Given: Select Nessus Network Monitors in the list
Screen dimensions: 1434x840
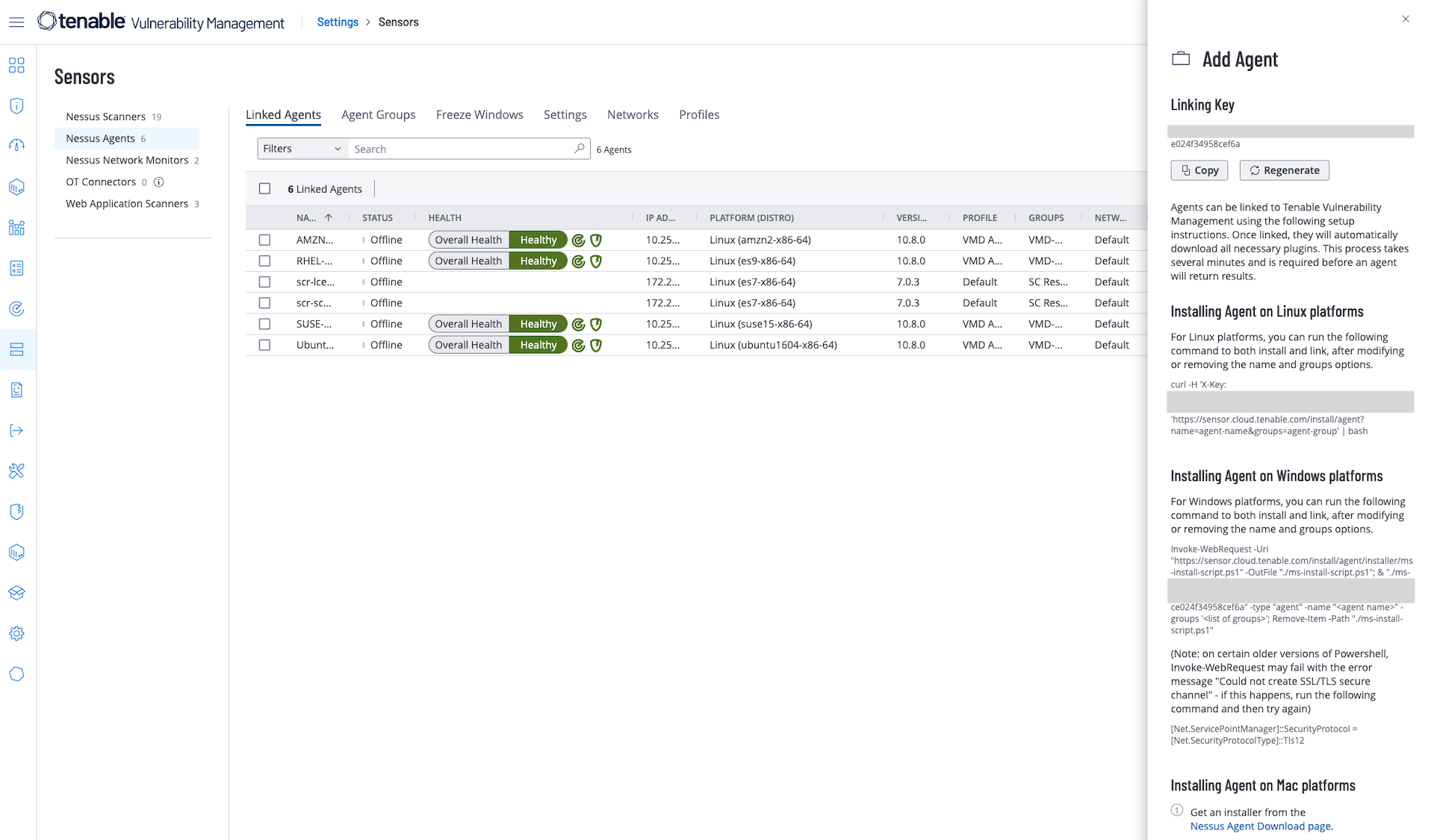Looking at the screenshot, I should [127, 160].
